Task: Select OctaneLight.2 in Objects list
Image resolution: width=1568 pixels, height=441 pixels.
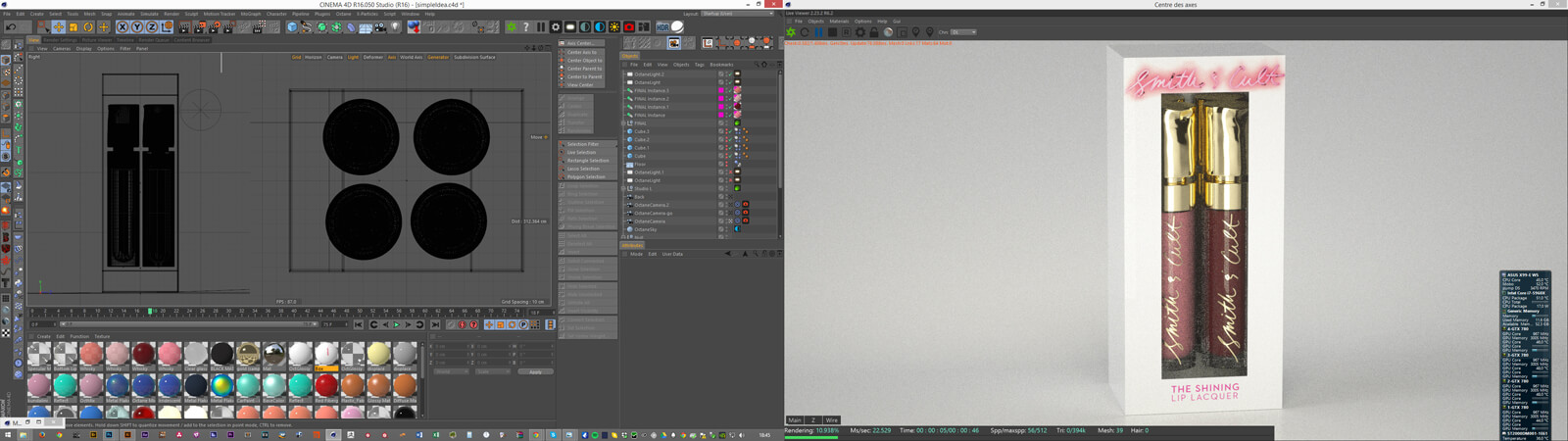Action: pos(650,74)
